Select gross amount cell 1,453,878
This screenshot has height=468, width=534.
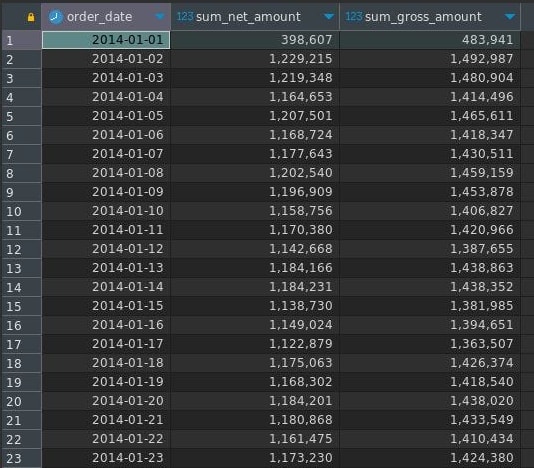click(430, 192)
